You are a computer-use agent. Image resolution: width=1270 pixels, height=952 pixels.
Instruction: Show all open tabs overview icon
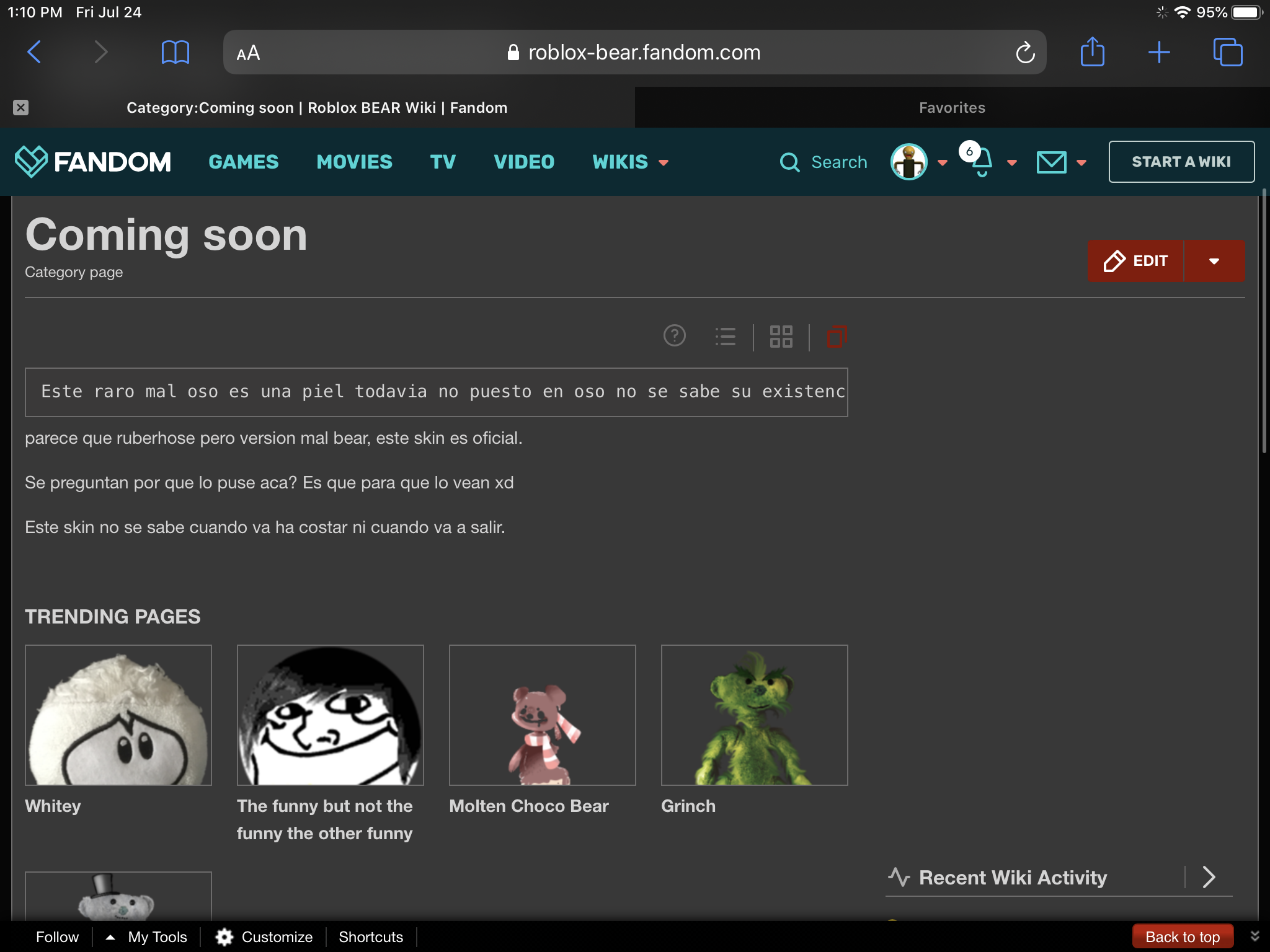tap(1227, 52)
